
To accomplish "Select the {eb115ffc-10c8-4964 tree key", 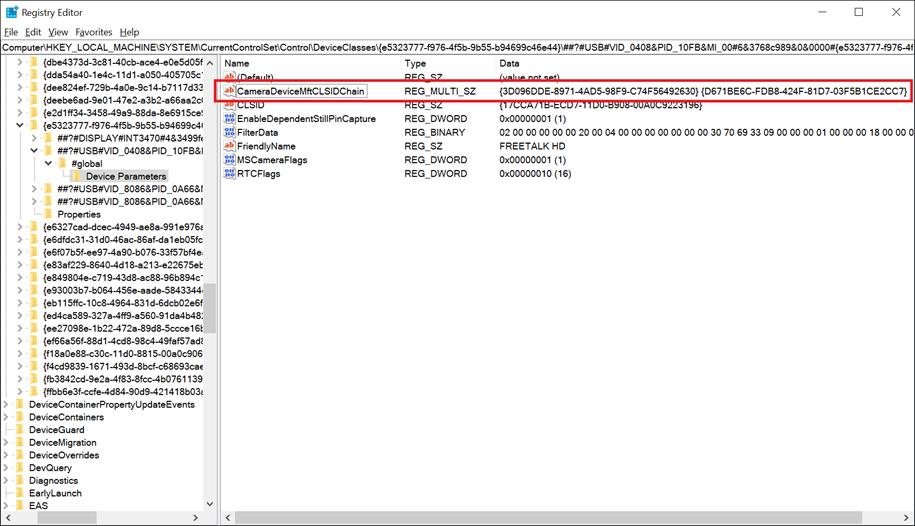I will (x=123, y=303).
